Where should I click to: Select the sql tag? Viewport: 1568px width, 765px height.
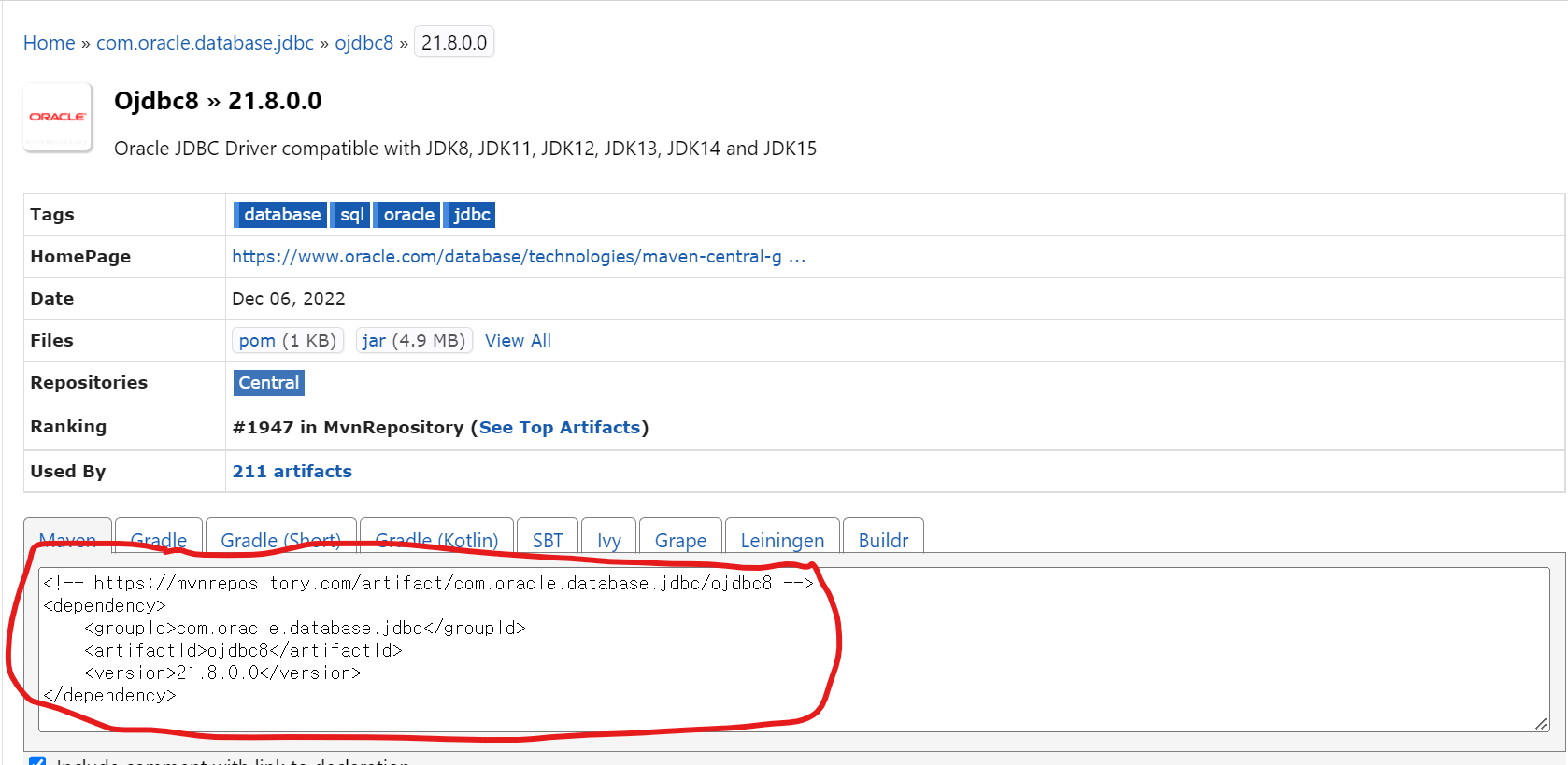[350, 215]
